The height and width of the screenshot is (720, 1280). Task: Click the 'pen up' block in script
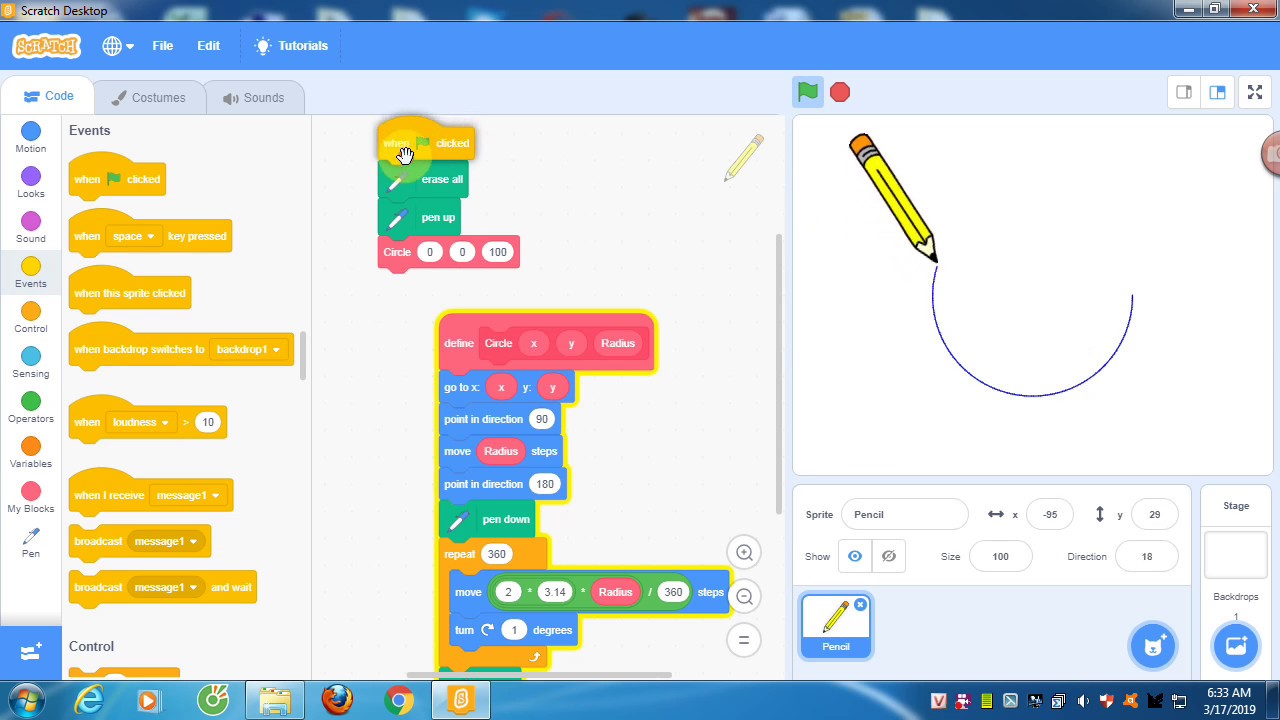tap(419, 217)
